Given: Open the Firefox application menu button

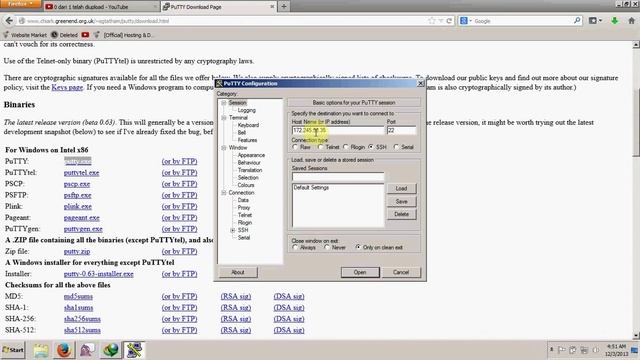Looking at the screenshot, I should tap(20, 4).
